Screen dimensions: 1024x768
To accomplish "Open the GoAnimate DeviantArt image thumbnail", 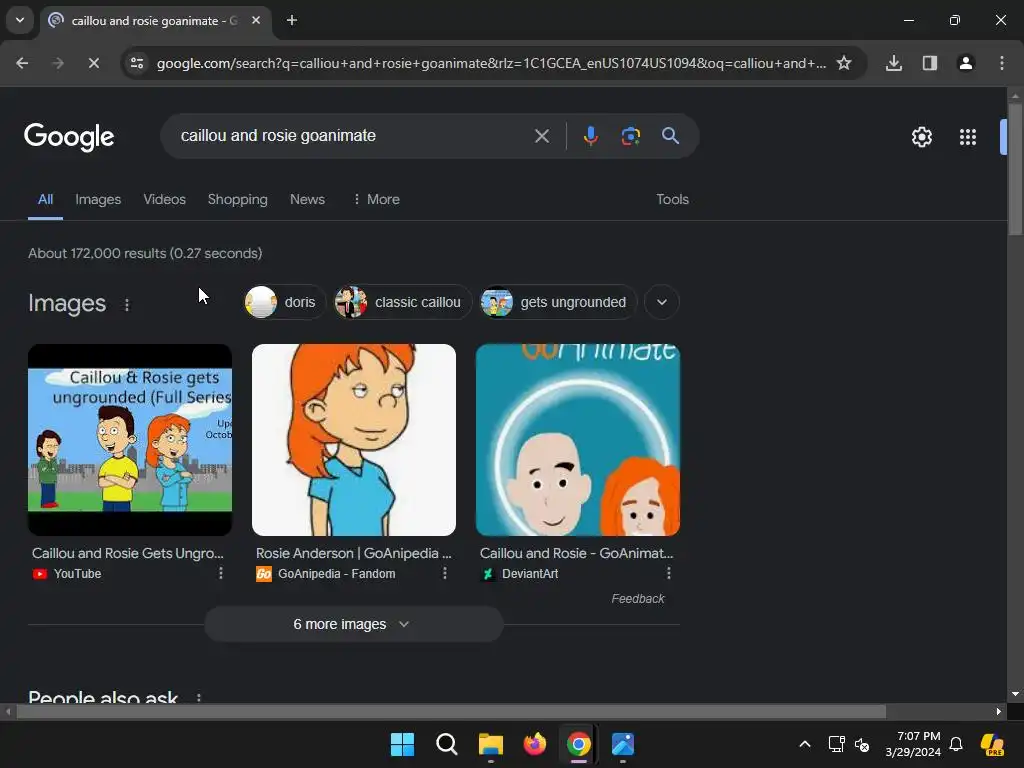I will pos(578,440).
